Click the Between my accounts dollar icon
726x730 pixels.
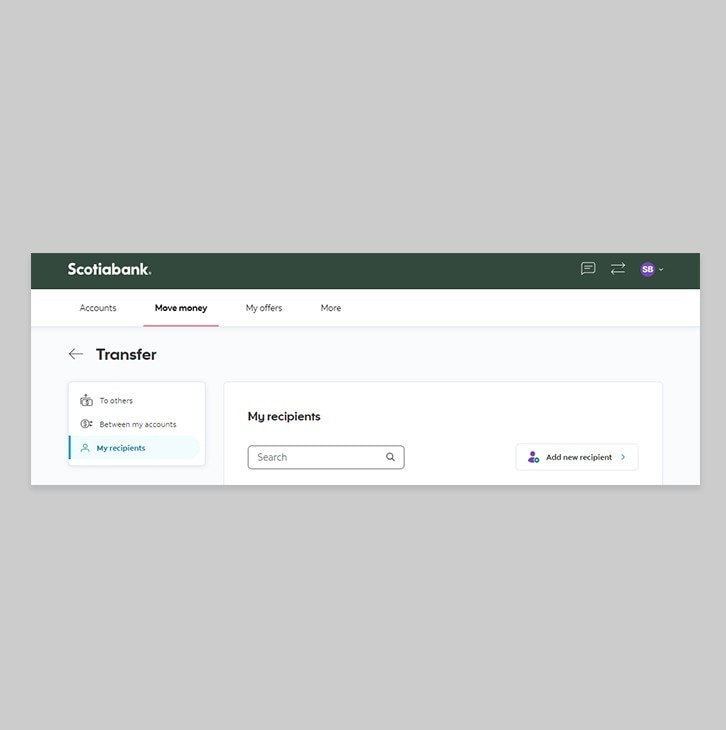86,424
